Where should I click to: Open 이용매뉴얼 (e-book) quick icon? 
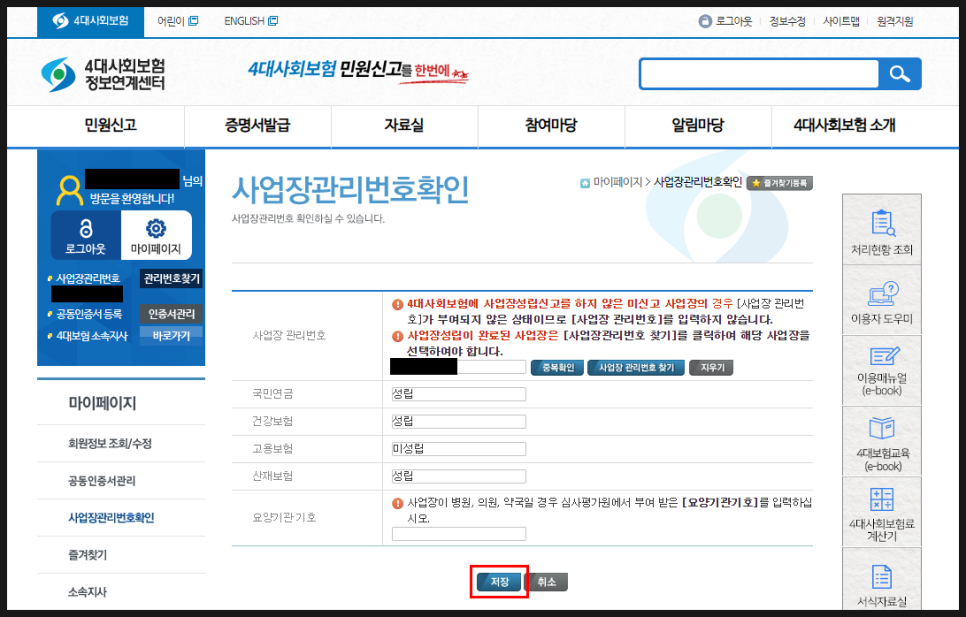point(882,371)
